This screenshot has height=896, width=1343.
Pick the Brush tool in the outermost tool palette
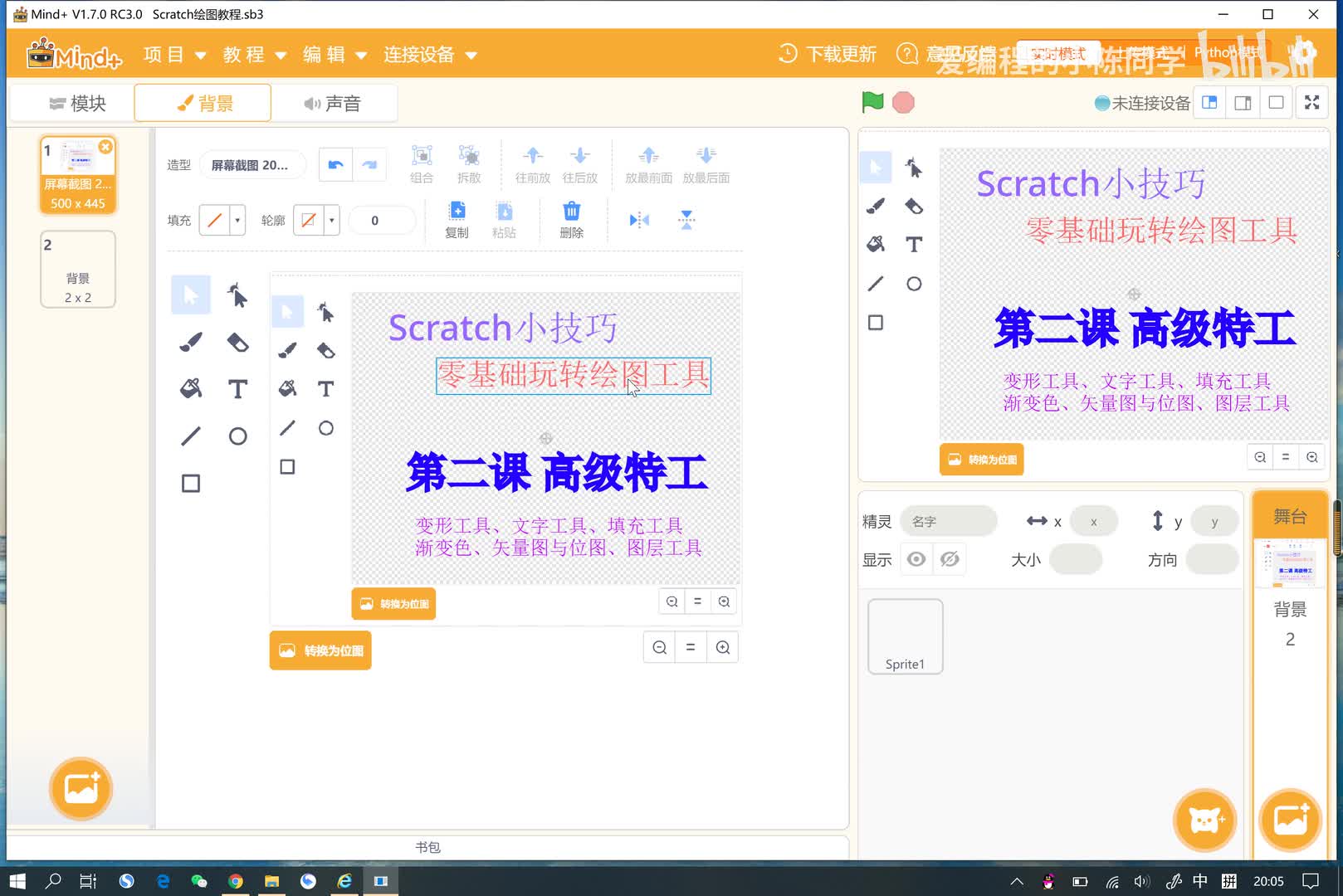click(x=191, y=342)
